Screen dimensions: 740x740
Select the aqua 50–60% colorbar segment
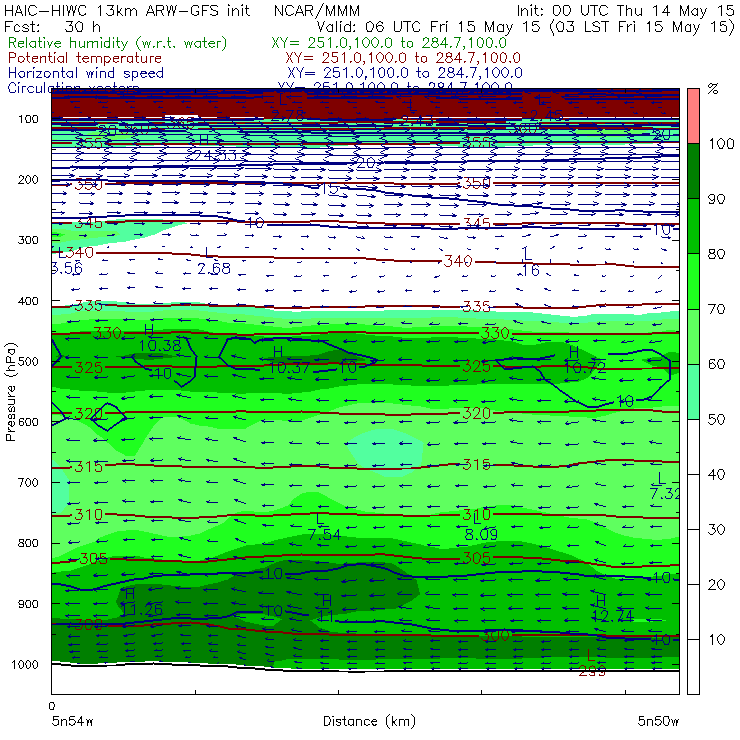(x=693, y=391)
